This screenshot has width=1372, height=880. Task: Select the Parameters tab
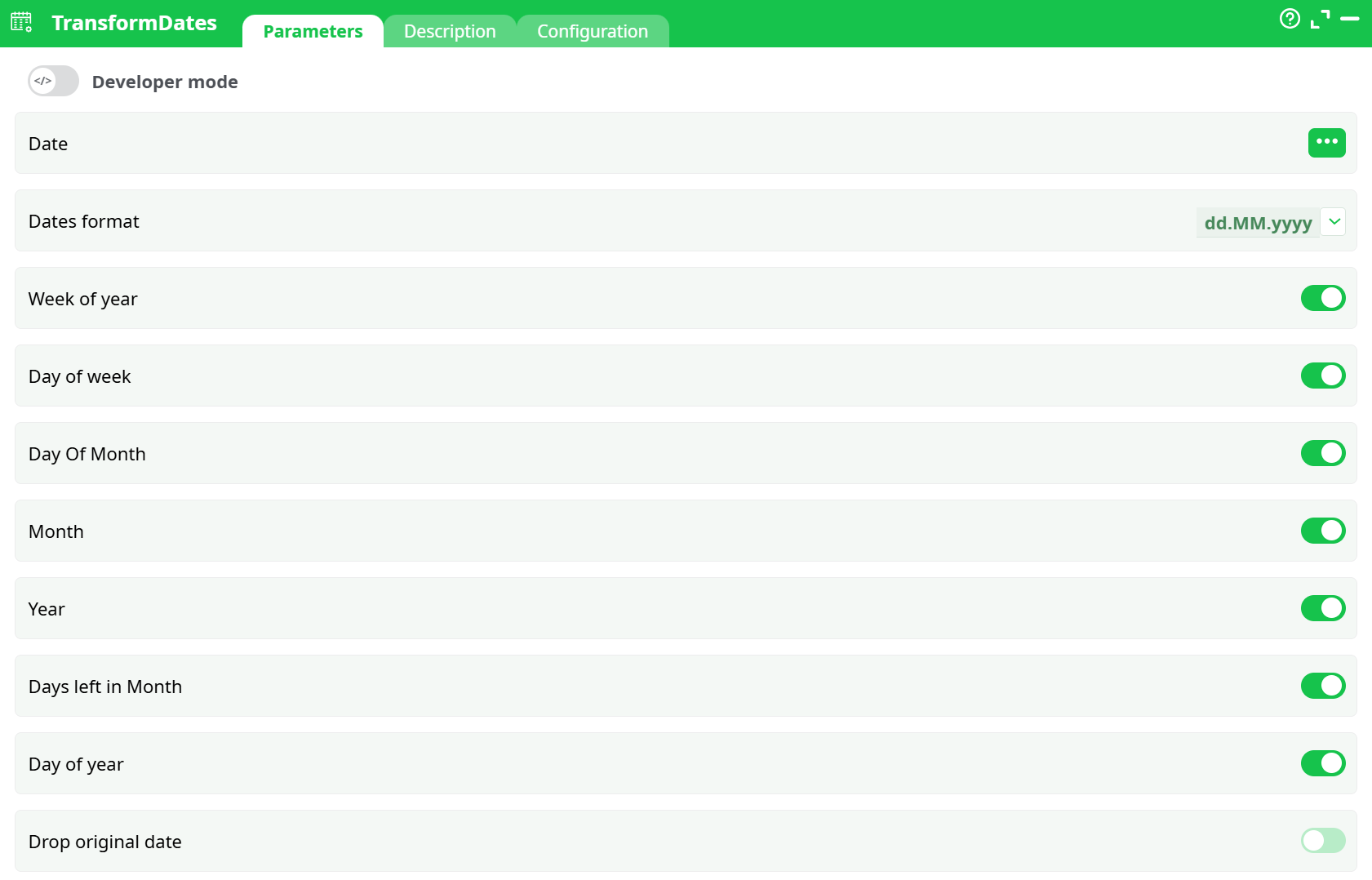313,31
